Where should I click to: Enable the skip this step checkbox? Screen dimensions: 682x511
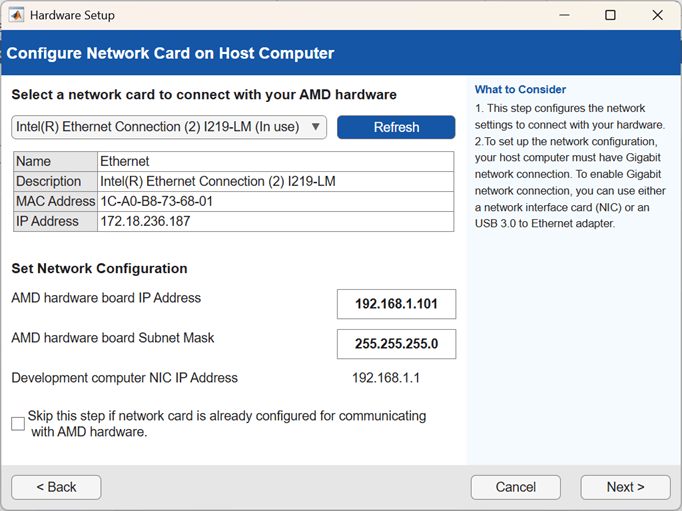tap(18, 424)
